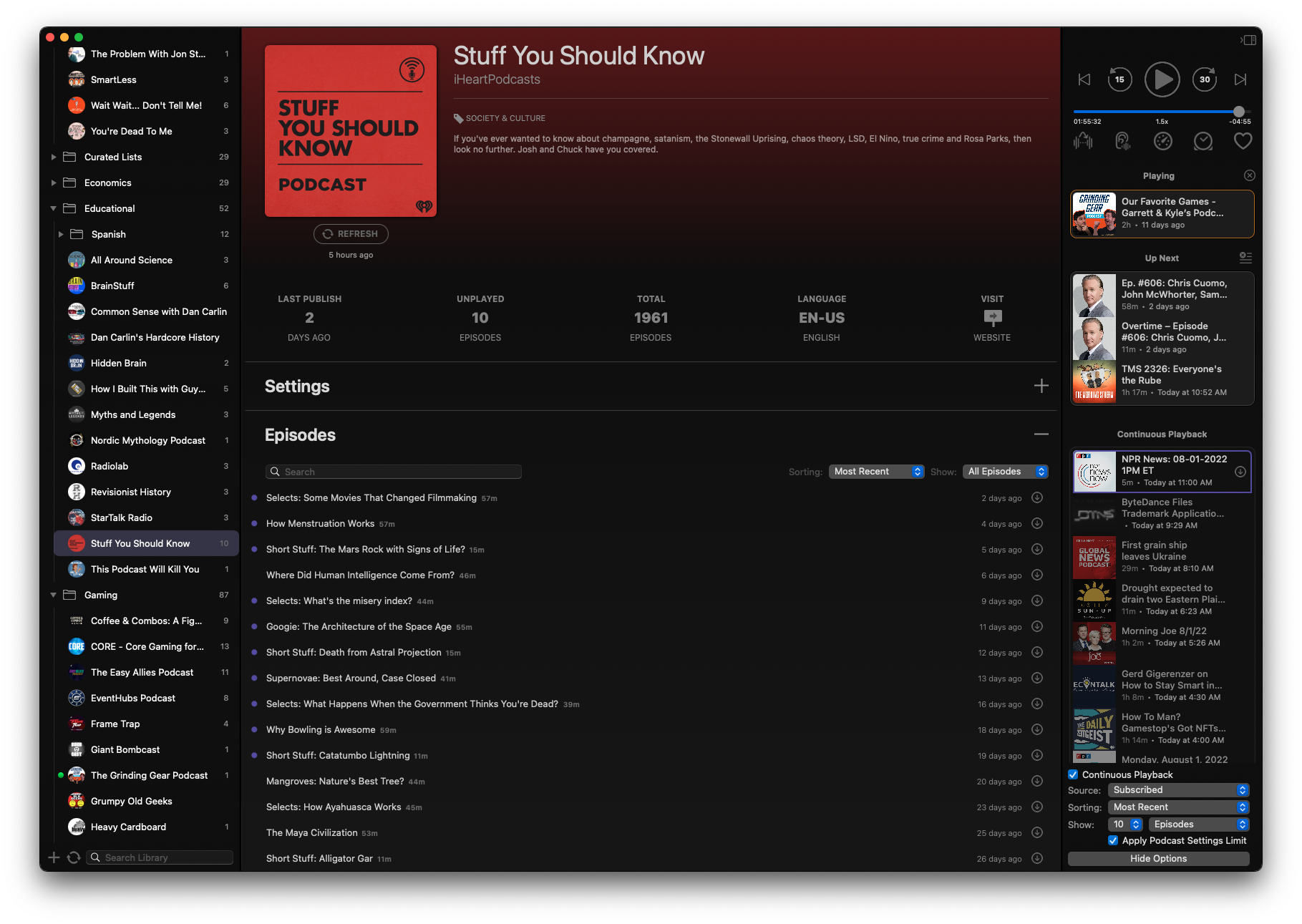Download the Why Bowling is Awesome episode
Viewport: 1302px width, 924px height.
click(1037, 729)
